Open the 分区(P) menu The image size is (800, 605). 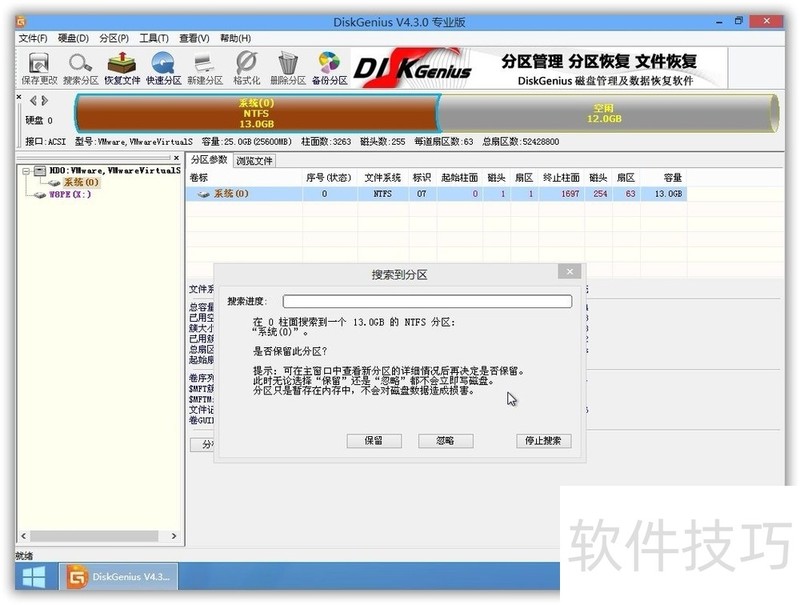click(114, 38)
